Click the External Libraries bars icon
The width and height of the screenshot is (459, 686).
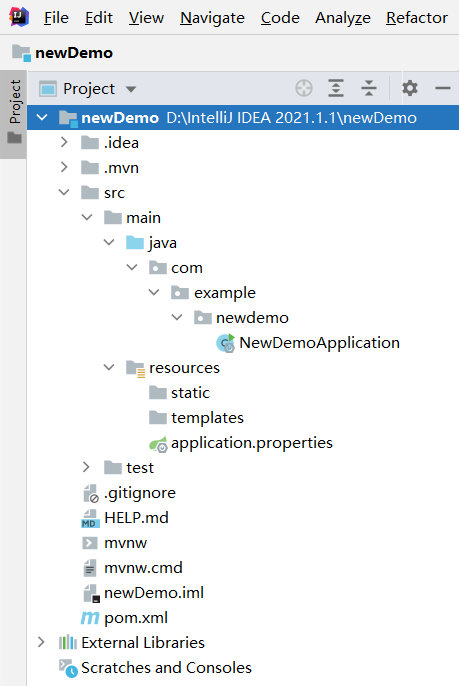pos(68,643)
